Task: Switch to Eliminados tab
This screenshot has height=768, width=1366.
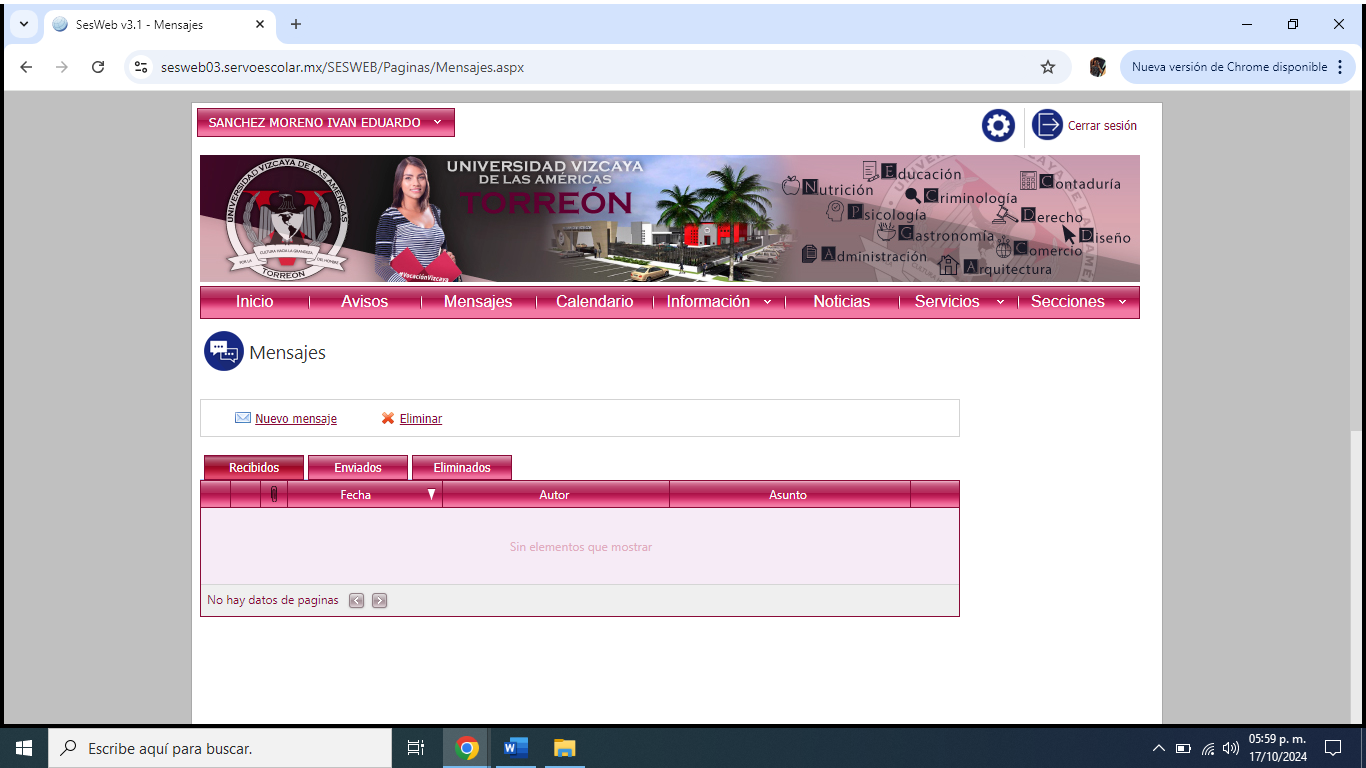Action: 462,468
